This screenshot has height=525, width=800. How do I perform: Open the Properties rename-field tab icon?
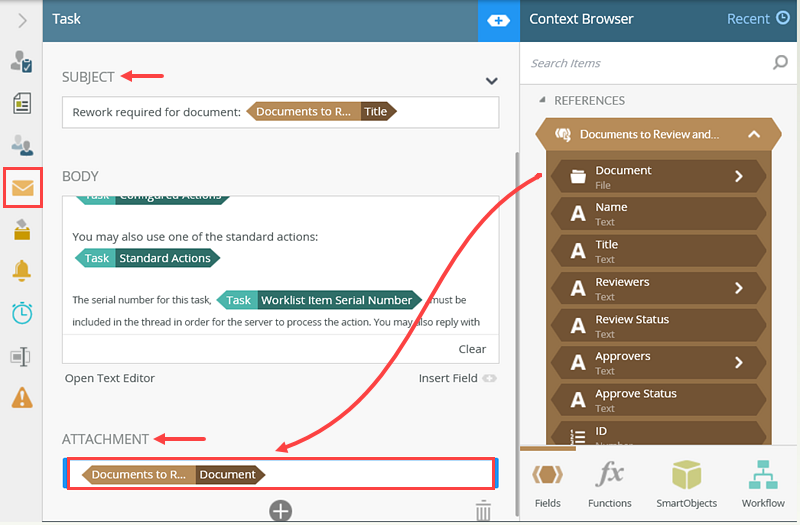pos(20,356)
